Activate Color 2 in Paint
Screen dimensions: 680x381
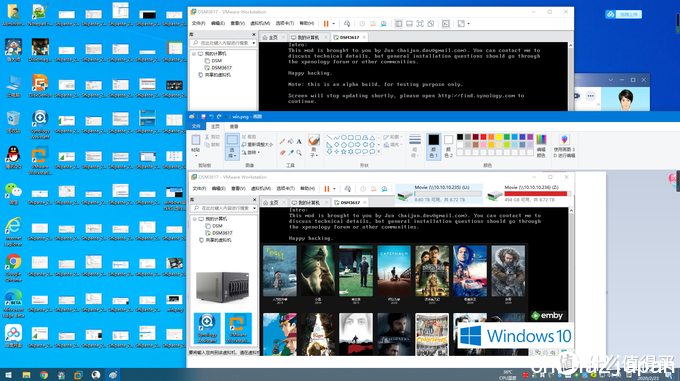coord(448,146)
